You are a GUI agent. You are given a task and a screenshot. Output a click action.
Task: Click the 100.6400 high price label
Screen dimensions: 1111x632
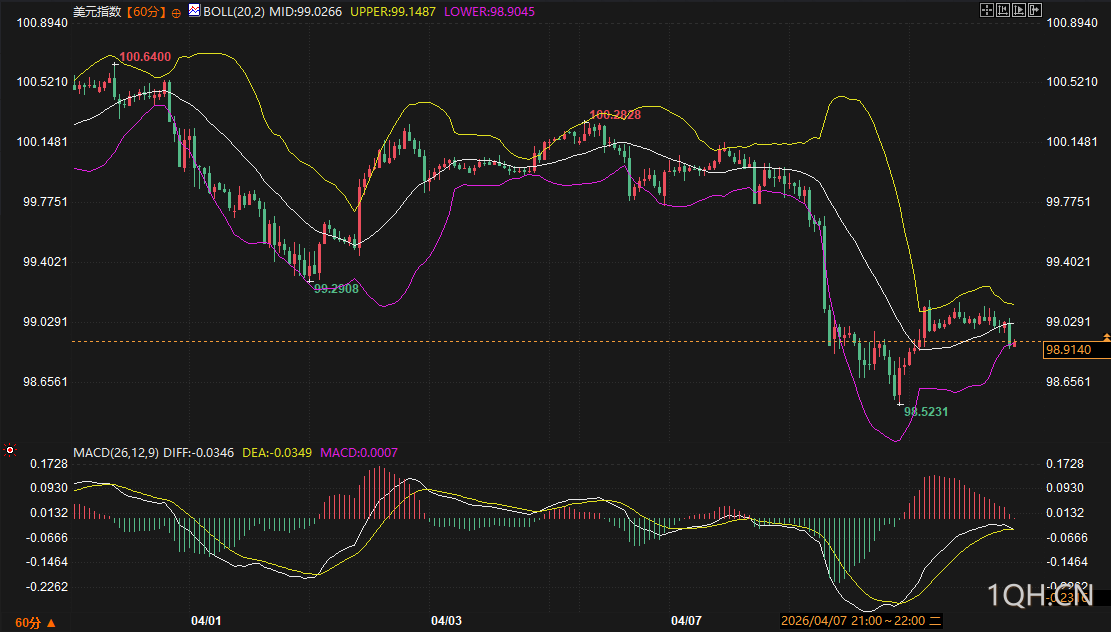coord(145,57)
